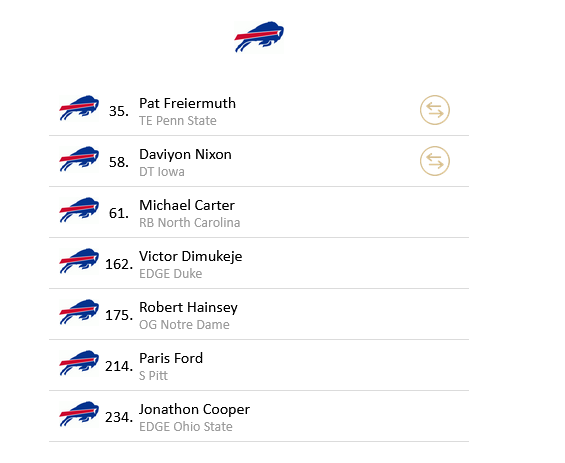Open Robert Hainsey player name
Image resolution: width=565 pixels, height=463 pixels.
188,308
